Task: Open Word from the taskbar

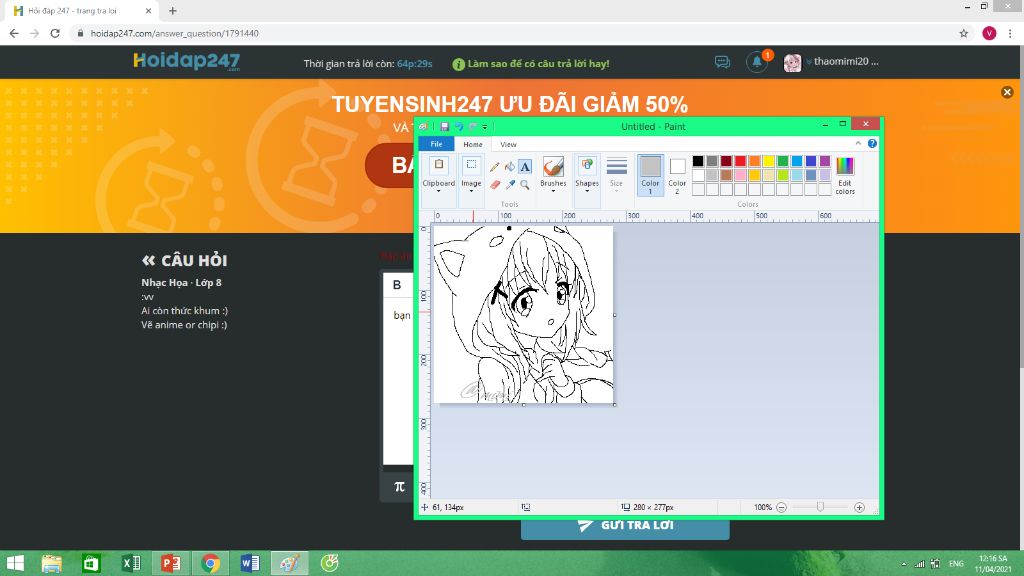Action: click(x=250, y=563)
